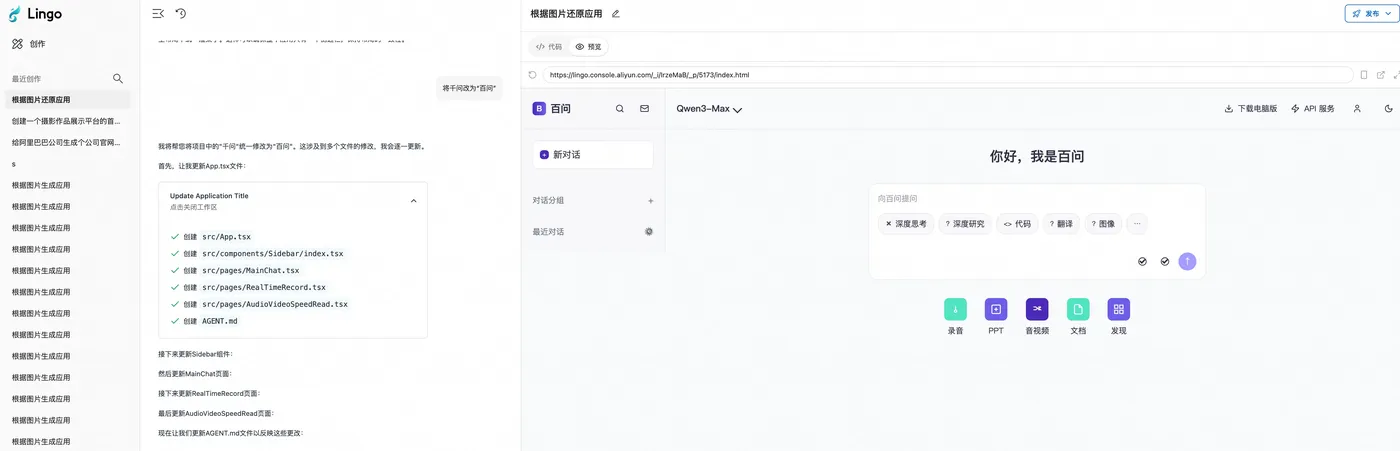Open the Qwen3-Max model dropdown

[709, 109]
